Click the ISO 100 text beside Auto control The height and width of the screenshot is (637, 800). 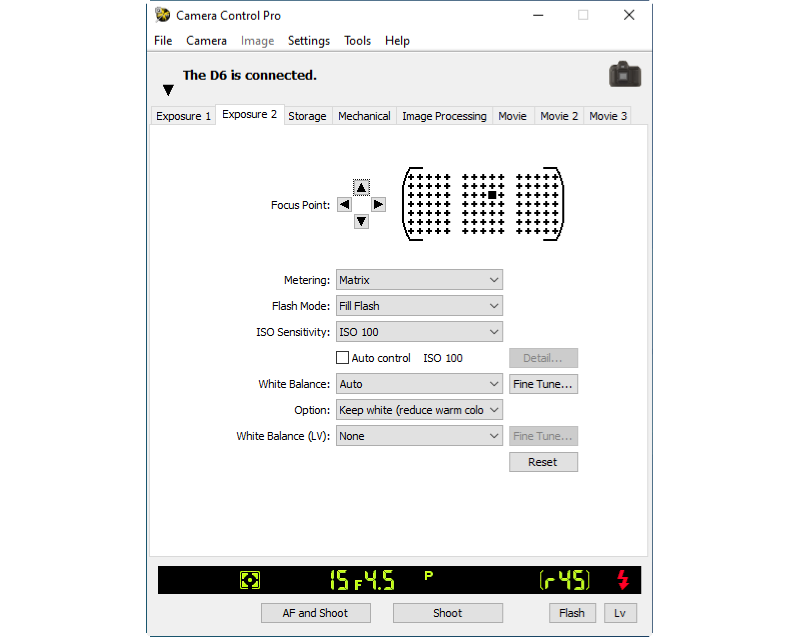coord(443,358)
